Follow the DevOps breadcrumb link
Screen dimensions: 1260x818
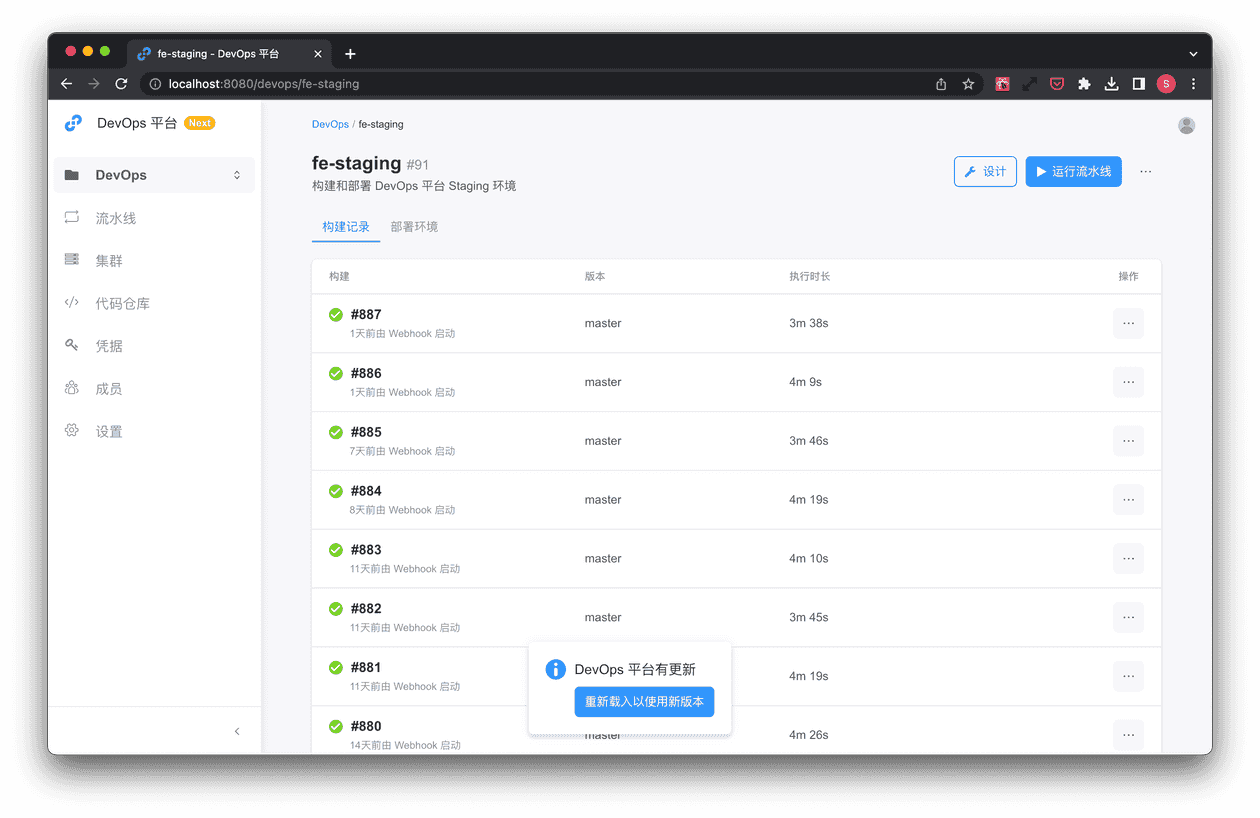(x=330, y=125)
